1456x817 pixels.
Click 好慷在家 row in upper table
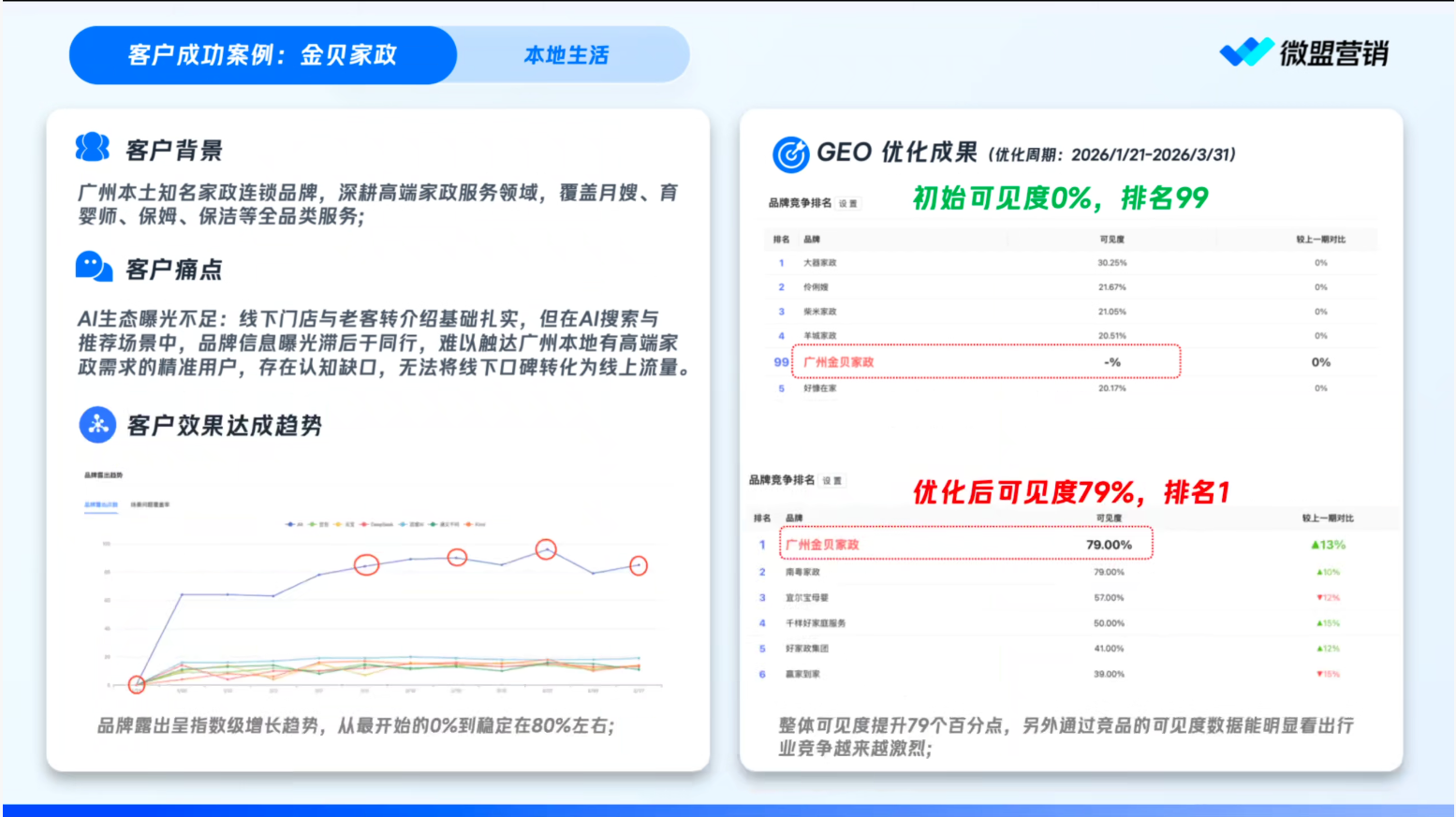[x=1070, y=388]
